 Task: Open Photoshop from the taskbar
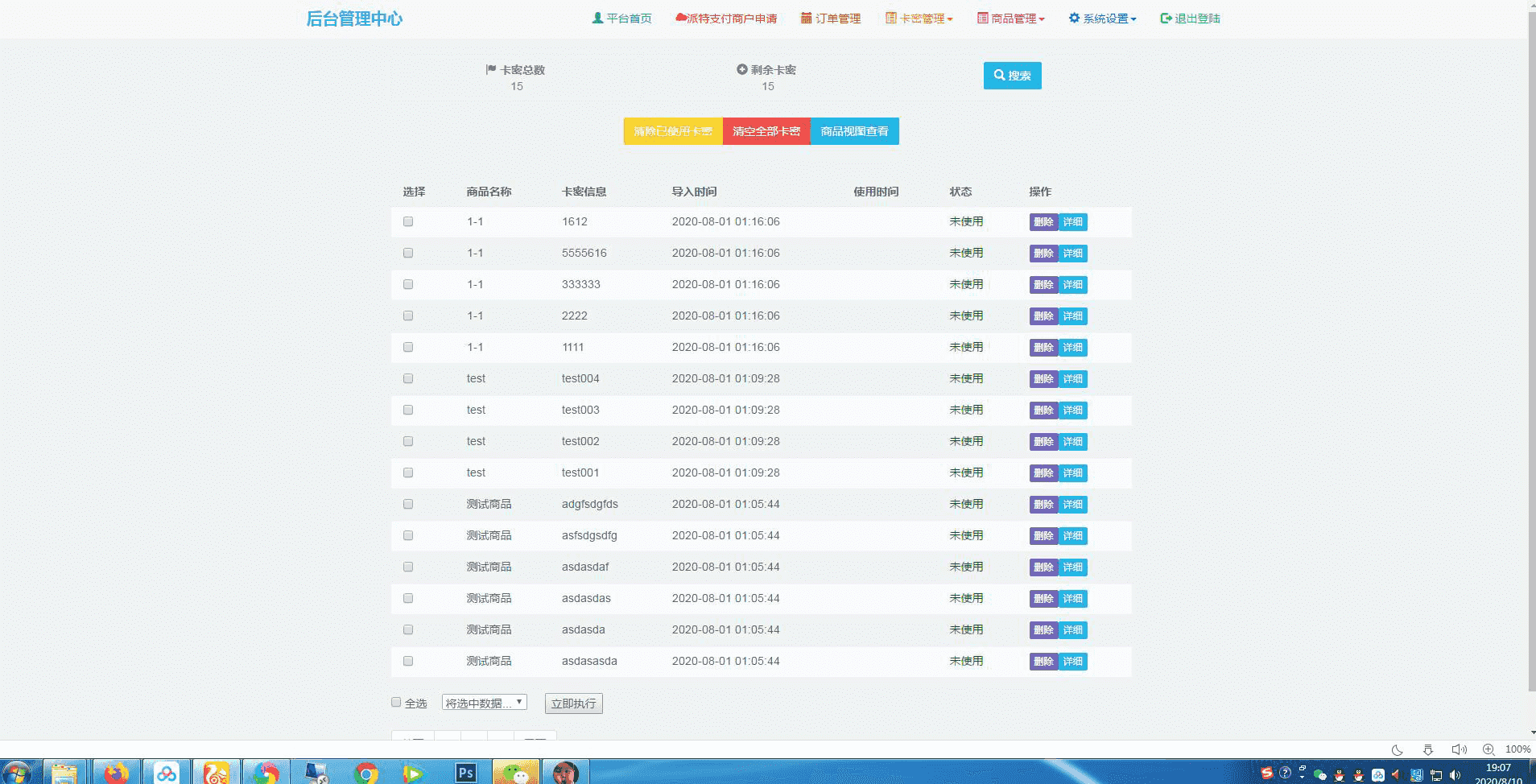(465, 773)
